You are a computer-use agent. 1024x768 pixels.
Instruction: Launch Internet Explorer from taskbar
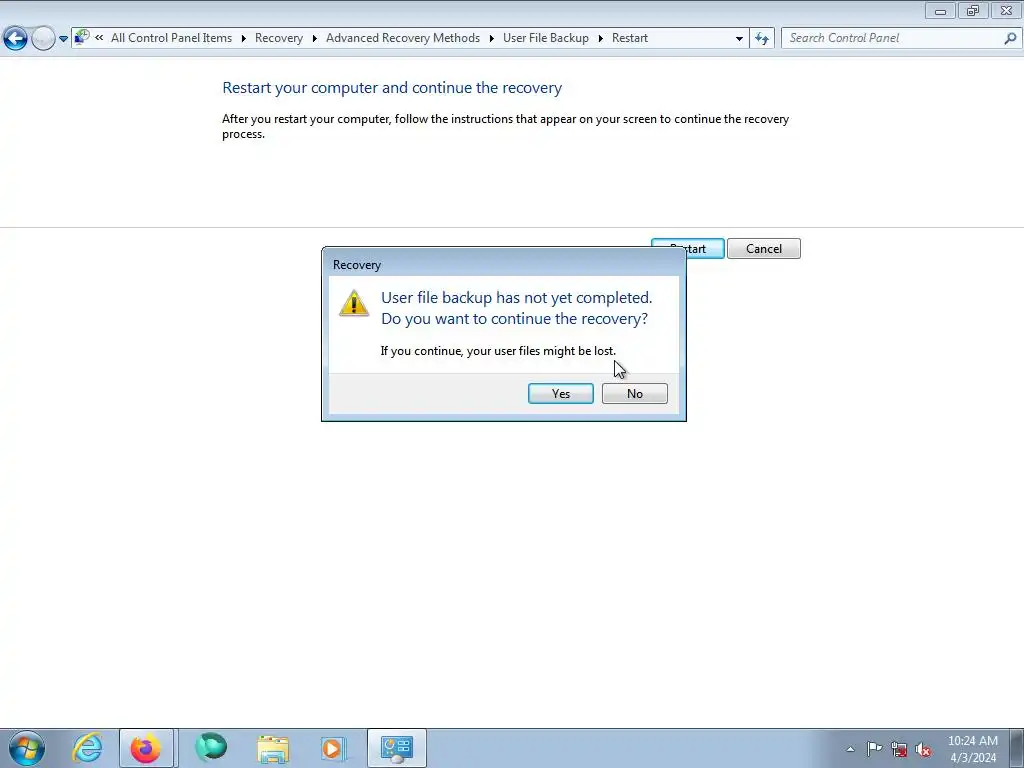point(88,748)
